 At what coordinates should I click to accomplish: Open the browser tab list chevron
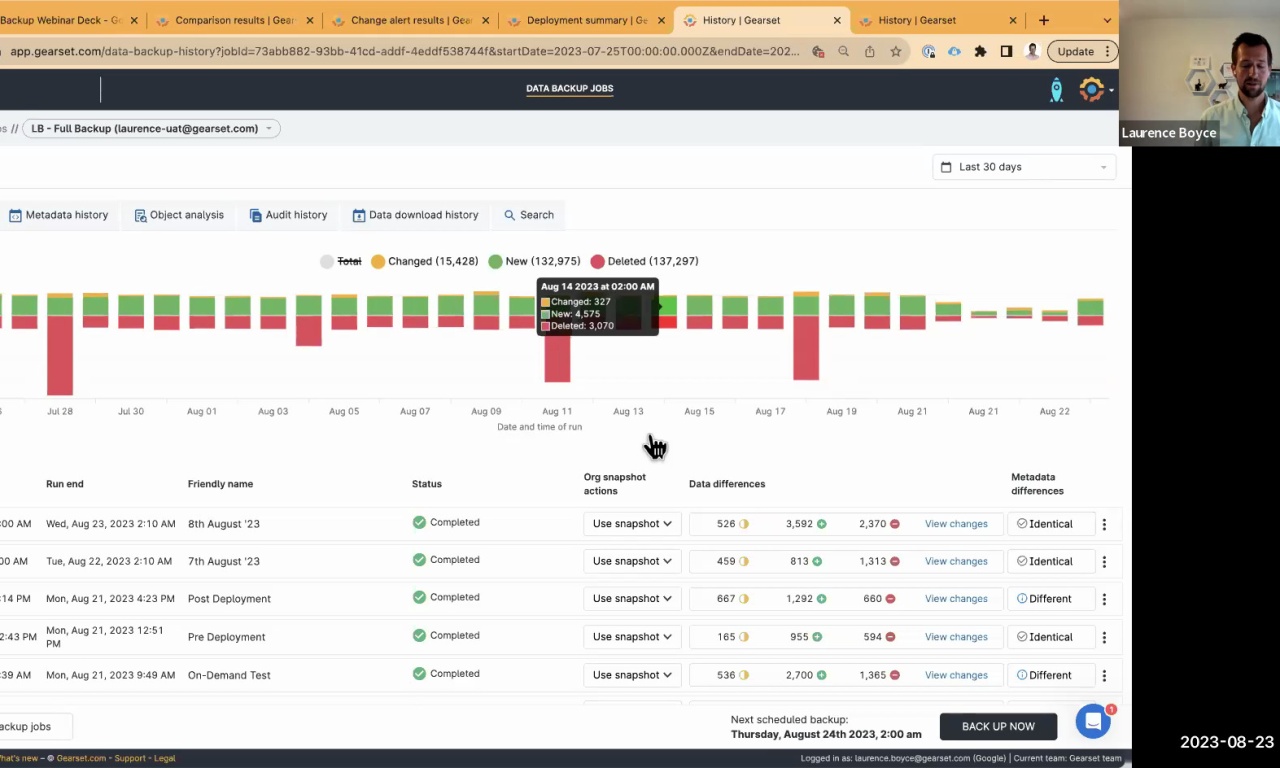point(1107,20)
